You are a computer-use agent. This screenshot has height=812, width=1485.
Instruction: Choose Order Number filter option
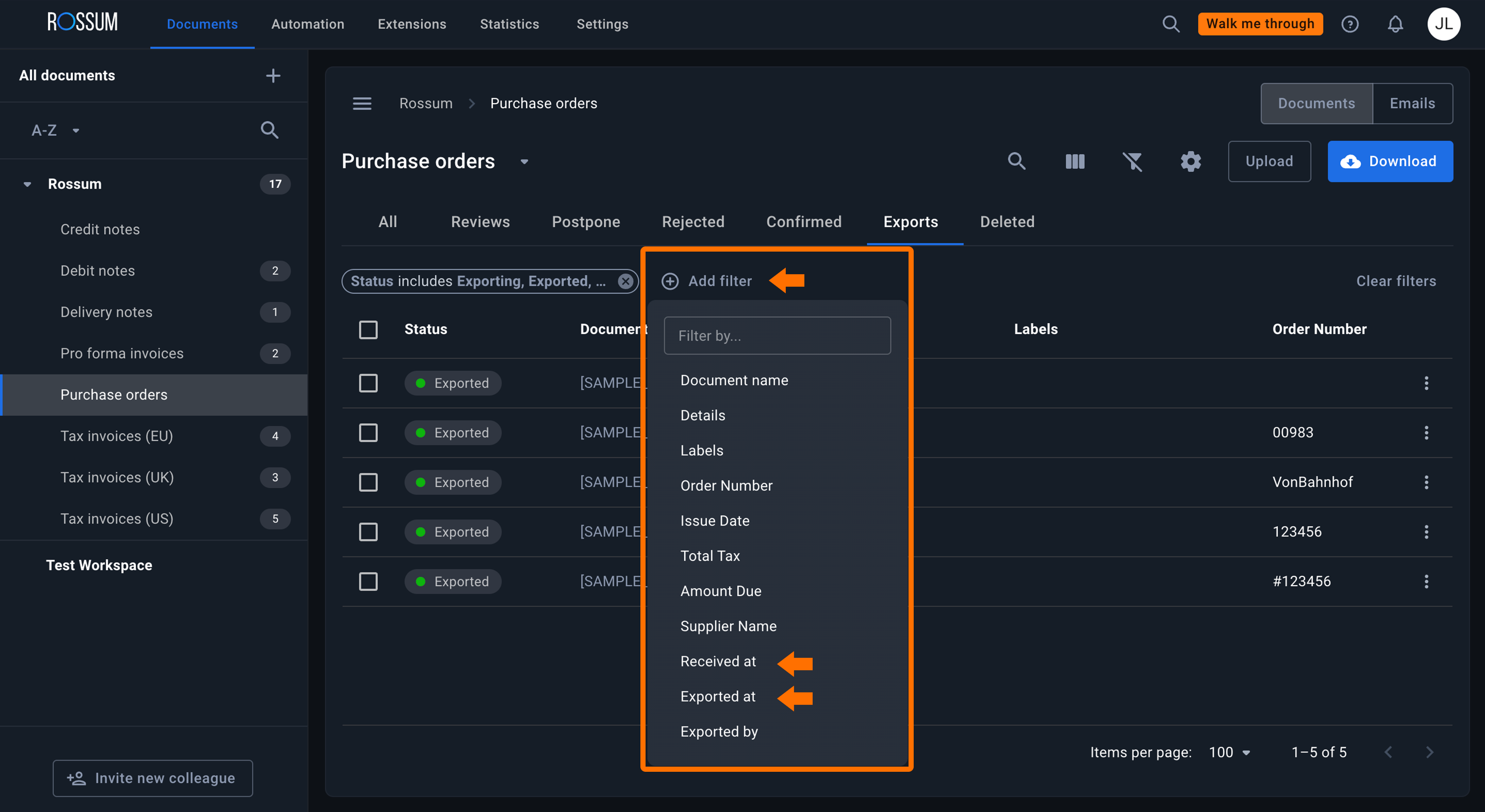tap(727, 486)
